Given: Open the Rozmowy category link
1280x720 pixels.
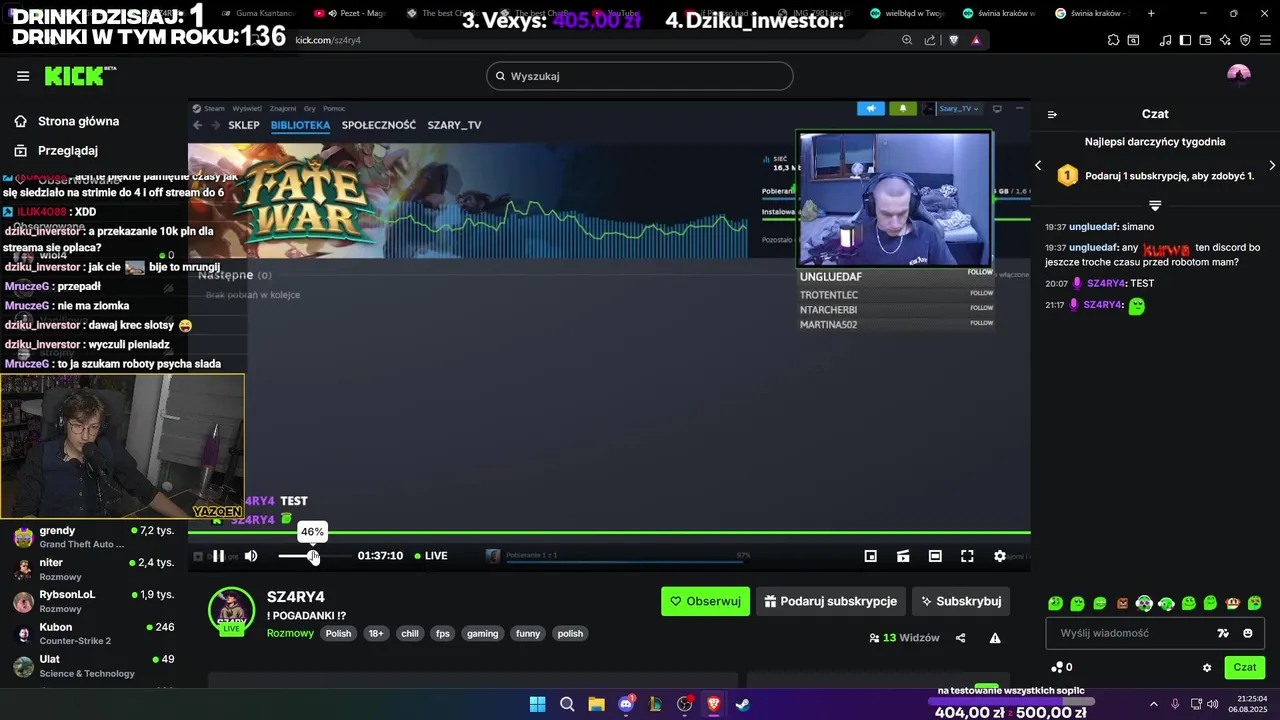Looking at the screenshot, I should point(290,633).
